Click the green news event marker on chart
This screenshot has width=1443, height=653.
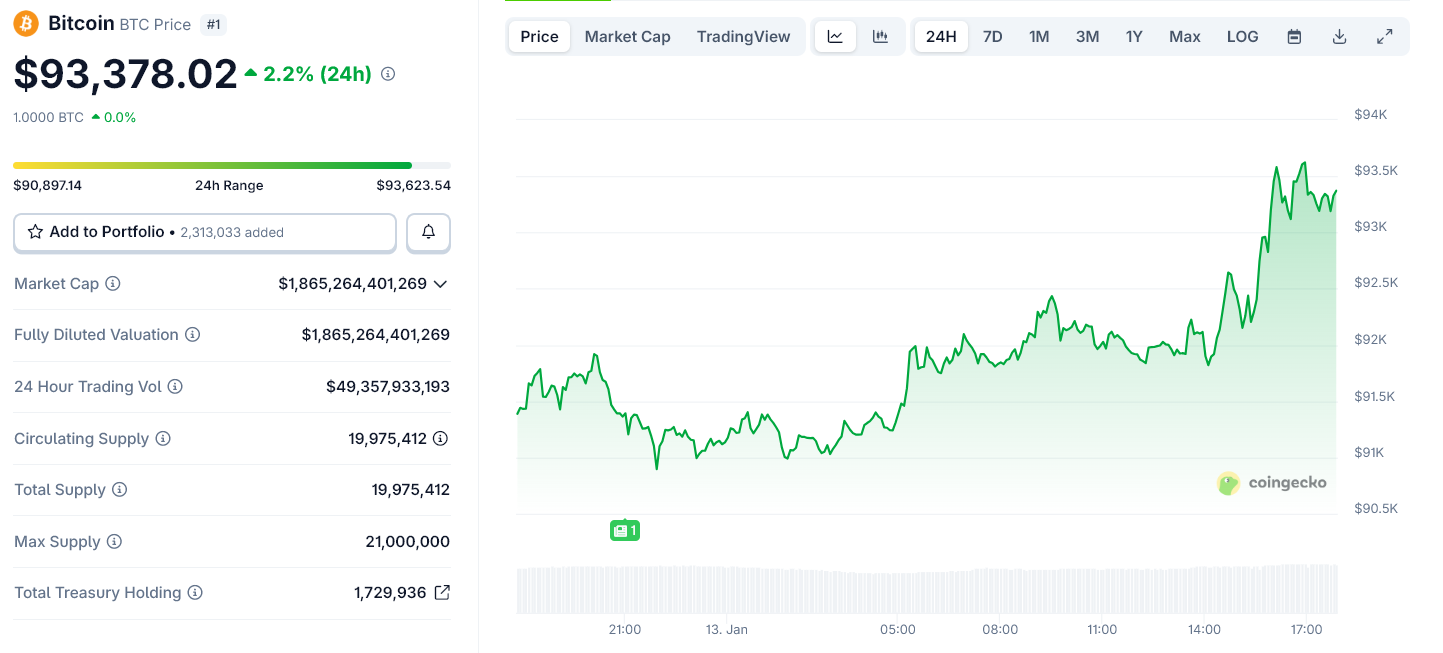(624, 531)
